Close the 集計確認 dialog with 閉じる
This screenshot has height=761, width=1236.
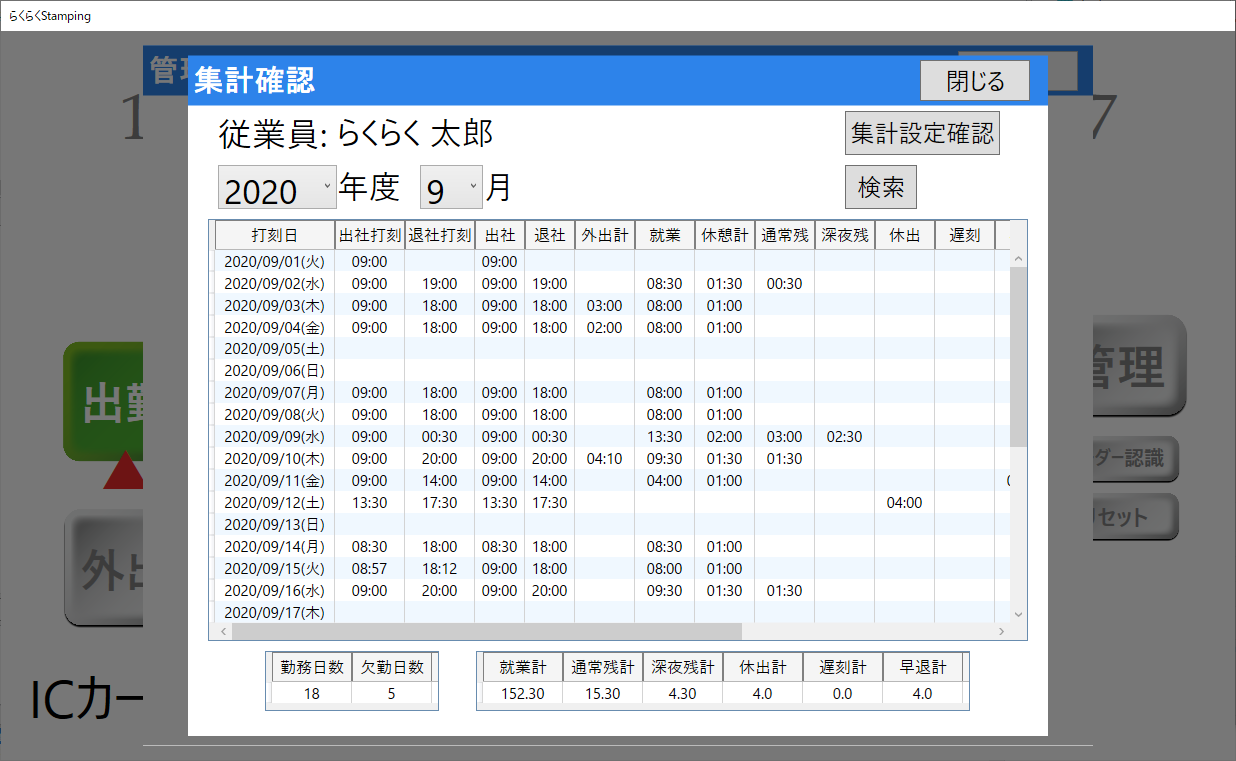974,81
